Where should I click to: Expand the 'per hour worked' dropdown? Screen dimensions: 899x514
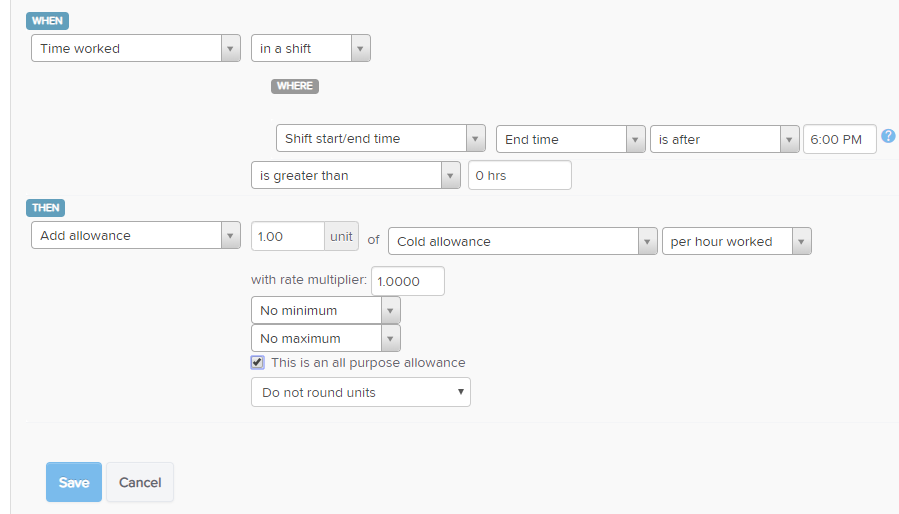pyautogui.click(x=737, y=242)
